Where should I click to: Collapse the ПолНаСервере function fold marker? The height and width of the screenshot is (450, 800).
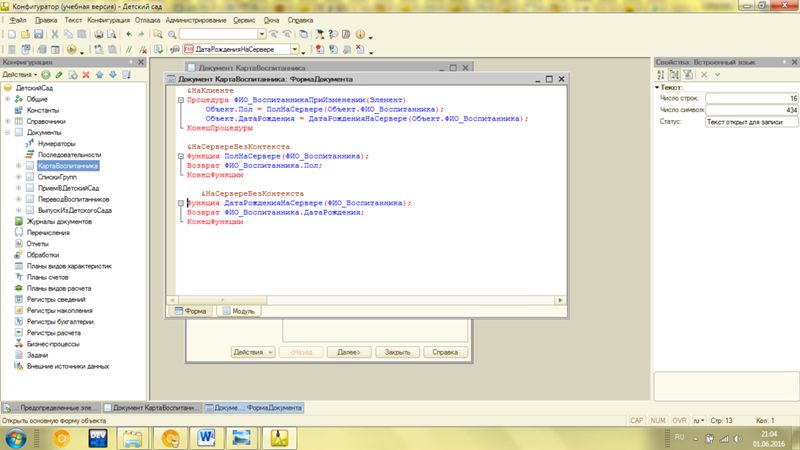(x=181, y=156)
